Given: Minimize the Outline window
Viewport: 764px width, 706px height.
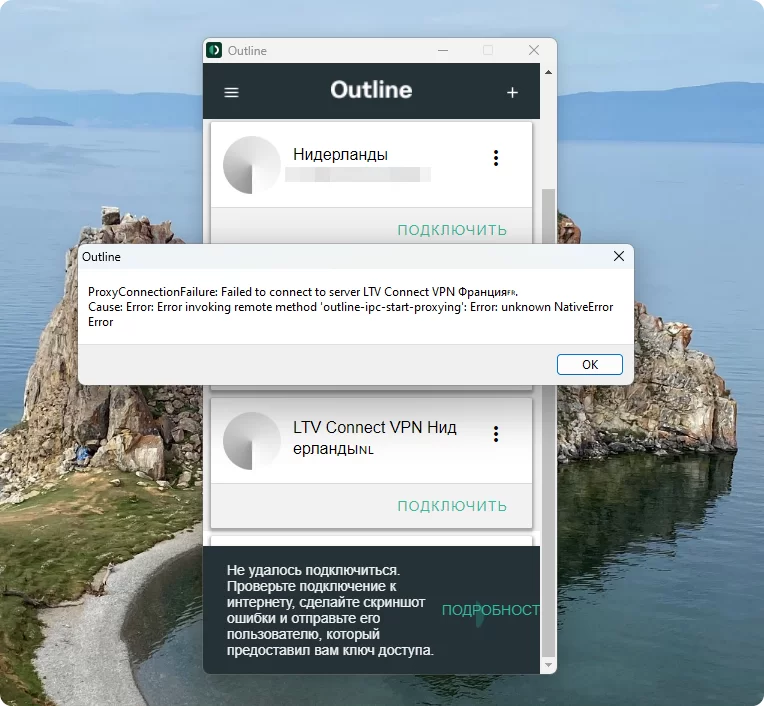Looking at the screenshot, I should tap(443, 50).
